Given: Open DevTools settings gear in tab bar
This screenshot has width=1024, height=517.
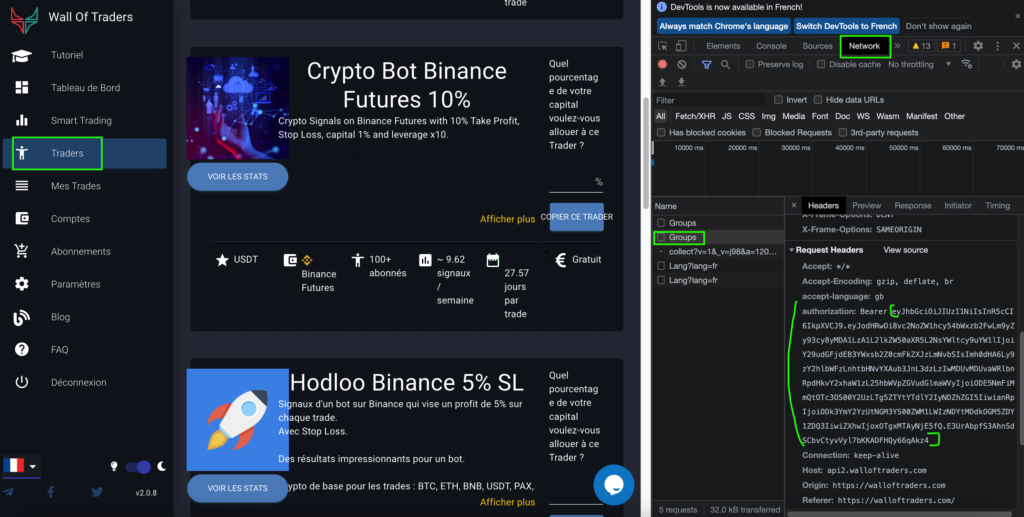Looking at the screenshot, I should point(978,46).
